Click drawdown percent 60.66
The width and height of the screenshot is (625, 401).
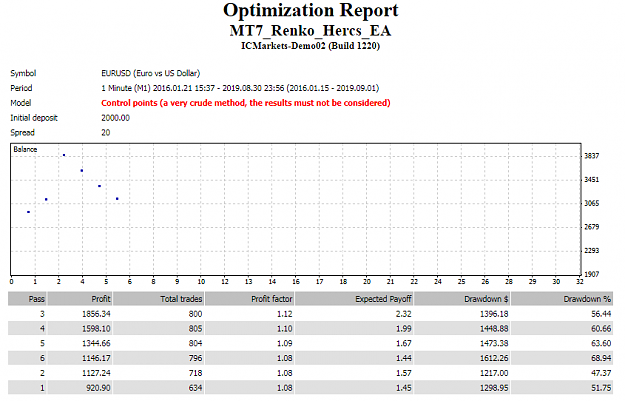(x=601, y=329)
